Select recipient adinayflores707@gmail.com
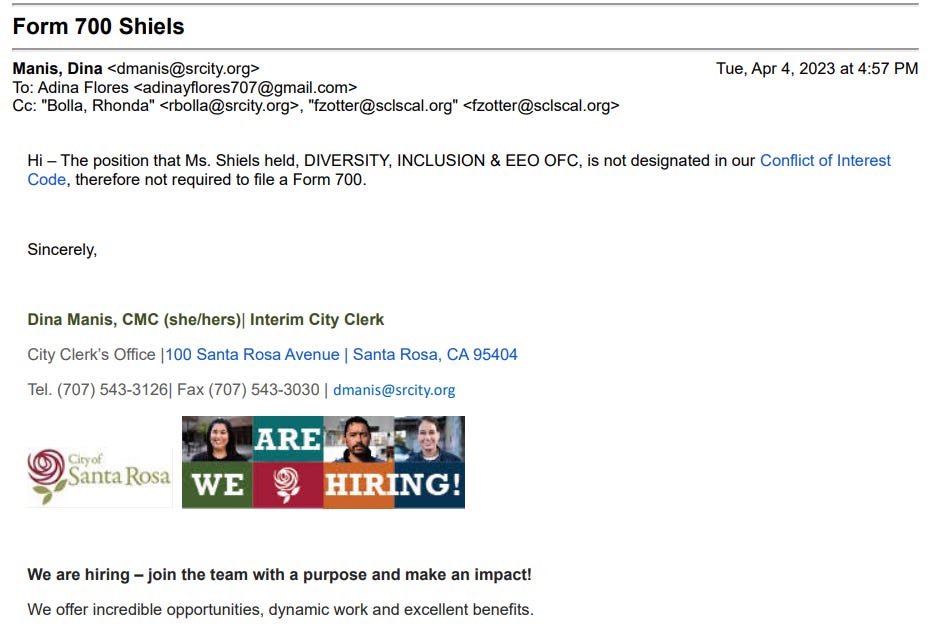The height and width of the screenshot is (633, 936). (x=245, y=88)
